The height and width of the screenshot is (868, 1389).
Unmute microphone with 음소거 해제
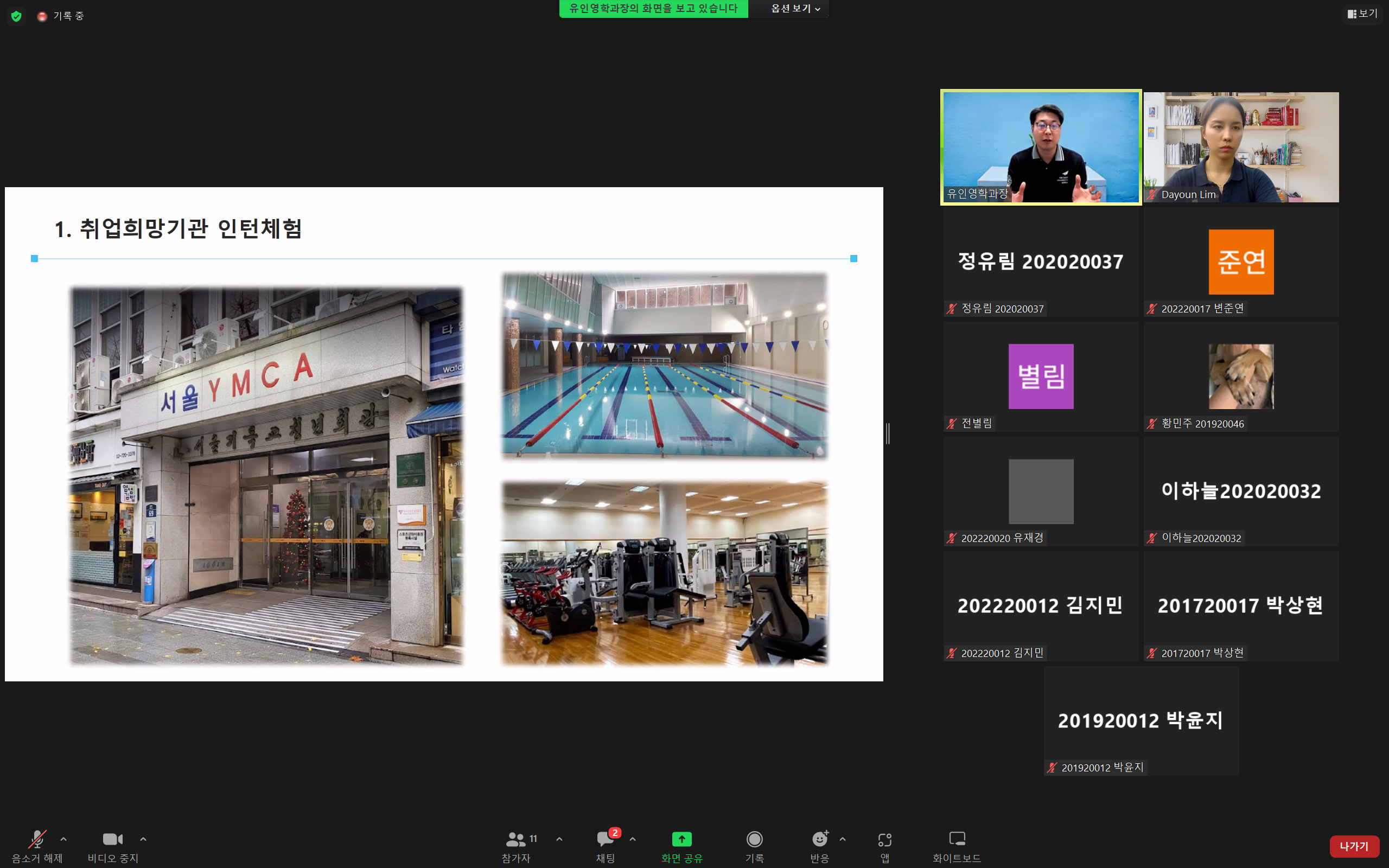tap(37, 846)
